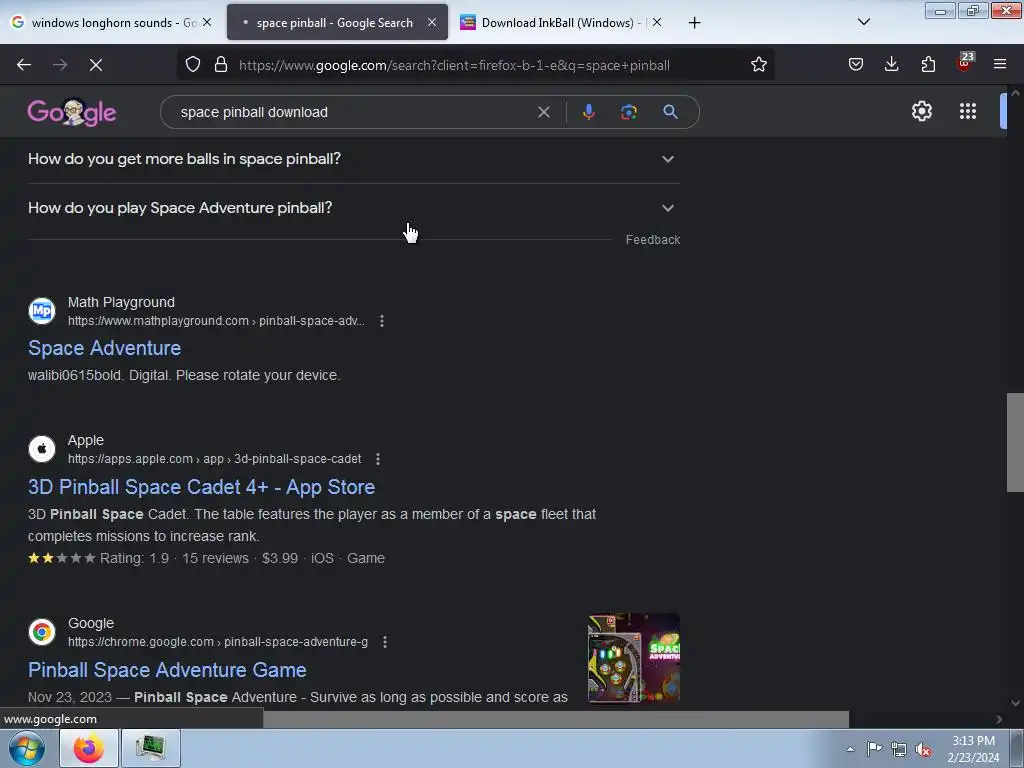Open the Pinball Space Adventure thumbnail

(633, 658)
